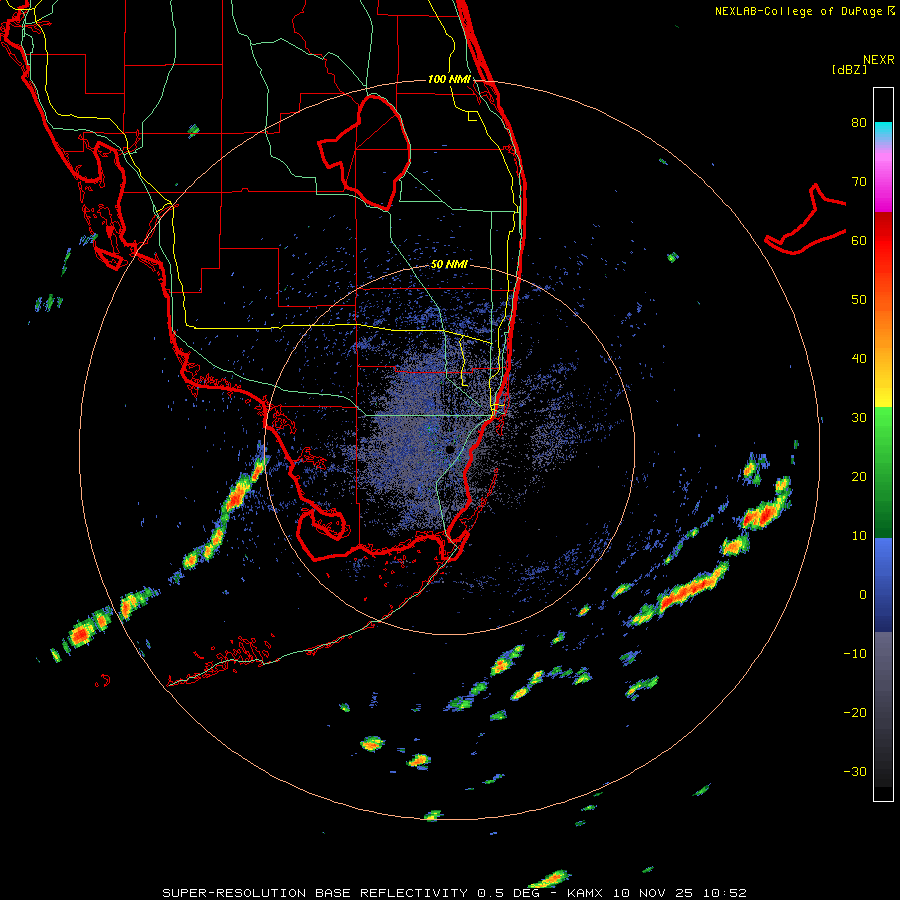Screen dimensions: 900x900
Task: Click the 60 value on the dBZ scale
Action: (859, 240)
